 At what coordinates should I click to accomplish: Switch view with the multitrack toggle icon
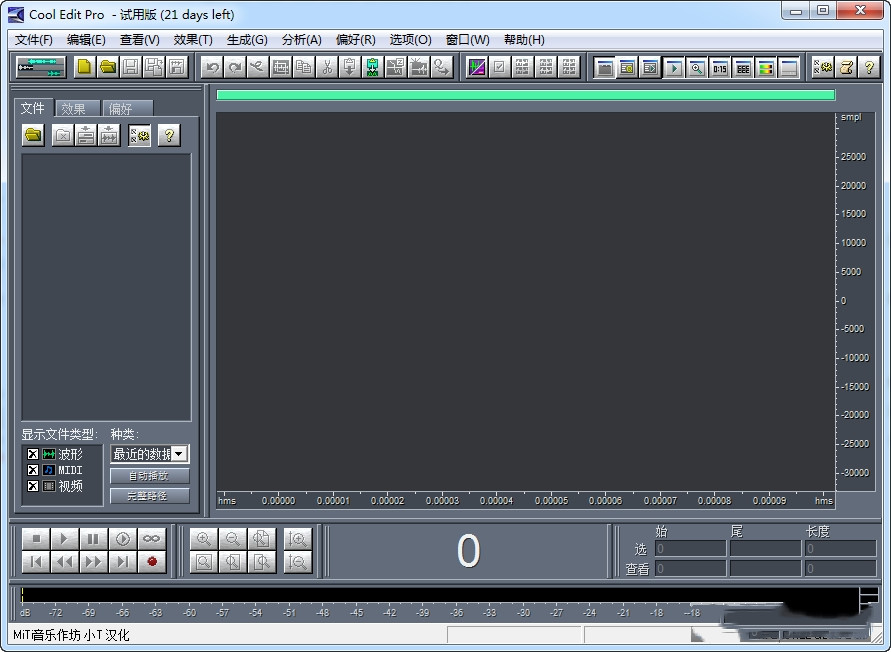41,67
